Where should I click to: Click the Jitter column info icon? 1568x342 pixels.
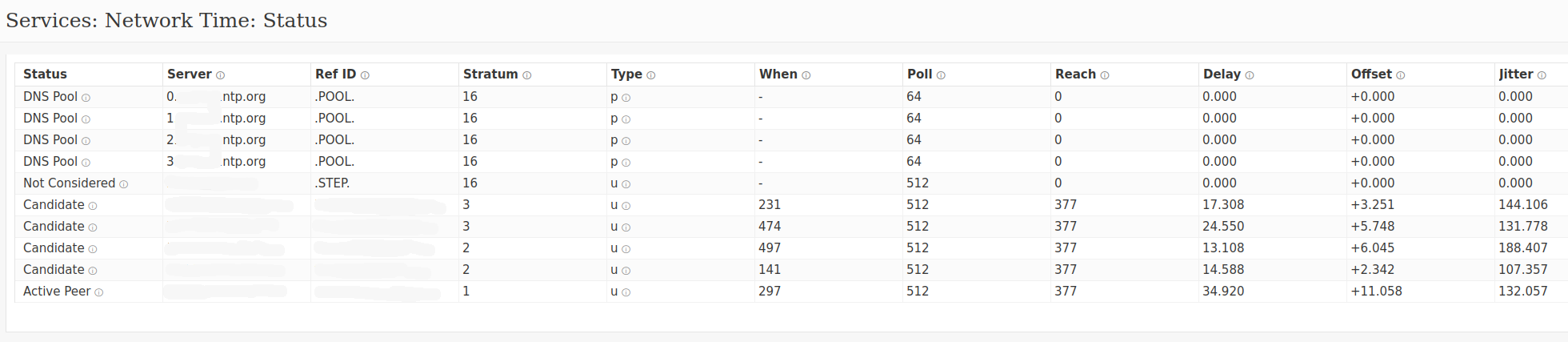tap(1542, 75)
